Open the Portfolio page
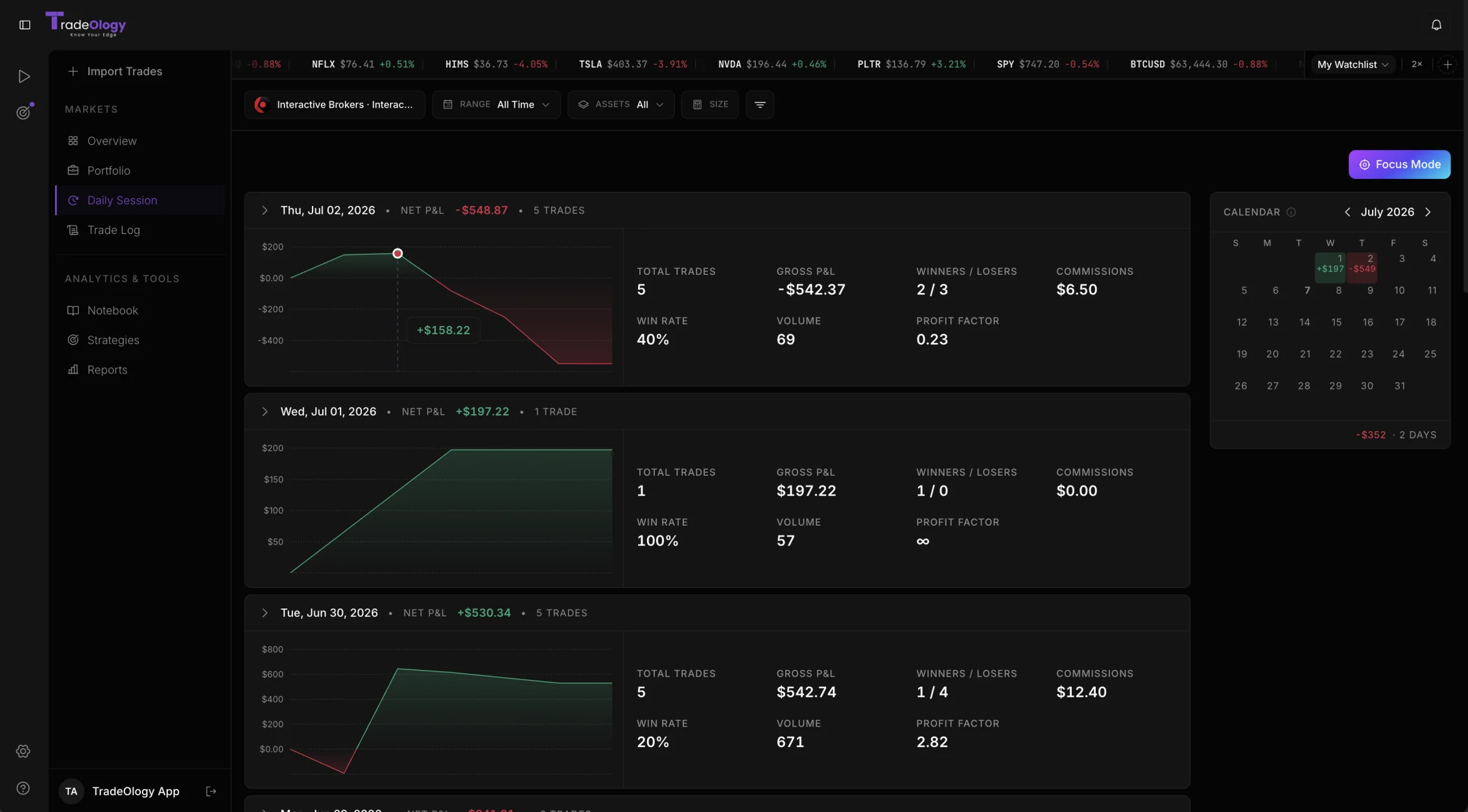The width and height of the screenshot is (1468, 812). tap(140, 170)
